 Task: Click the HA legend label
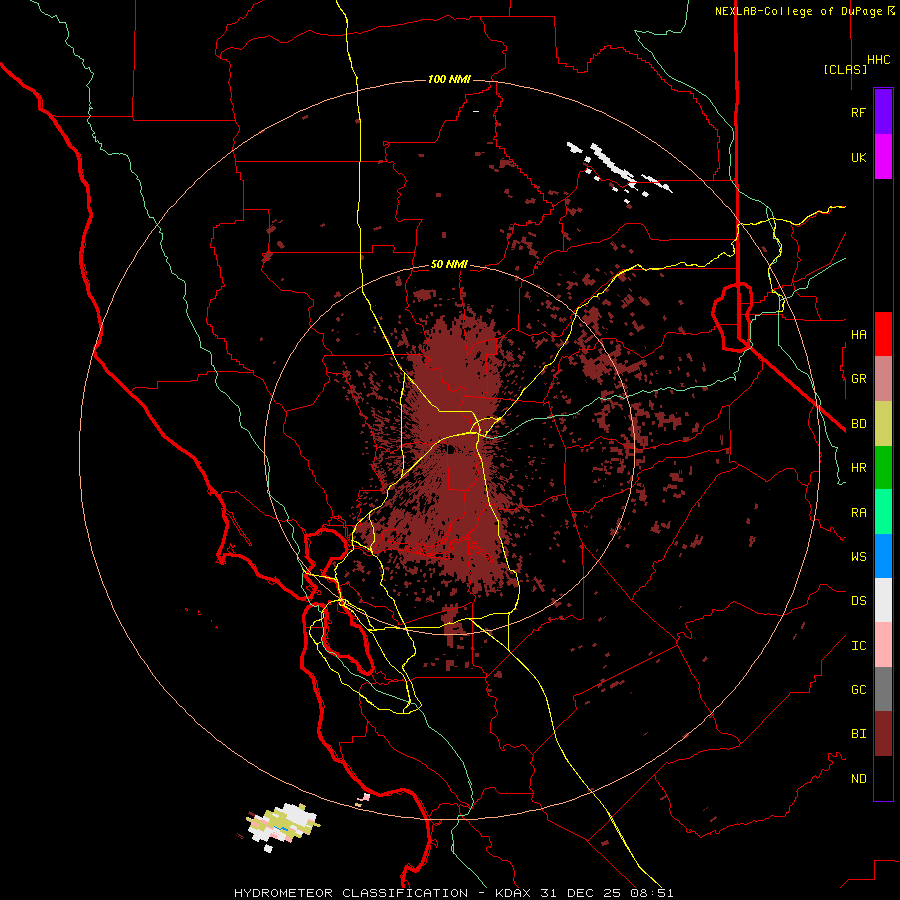pyautogui.click(x=858, y=335)
